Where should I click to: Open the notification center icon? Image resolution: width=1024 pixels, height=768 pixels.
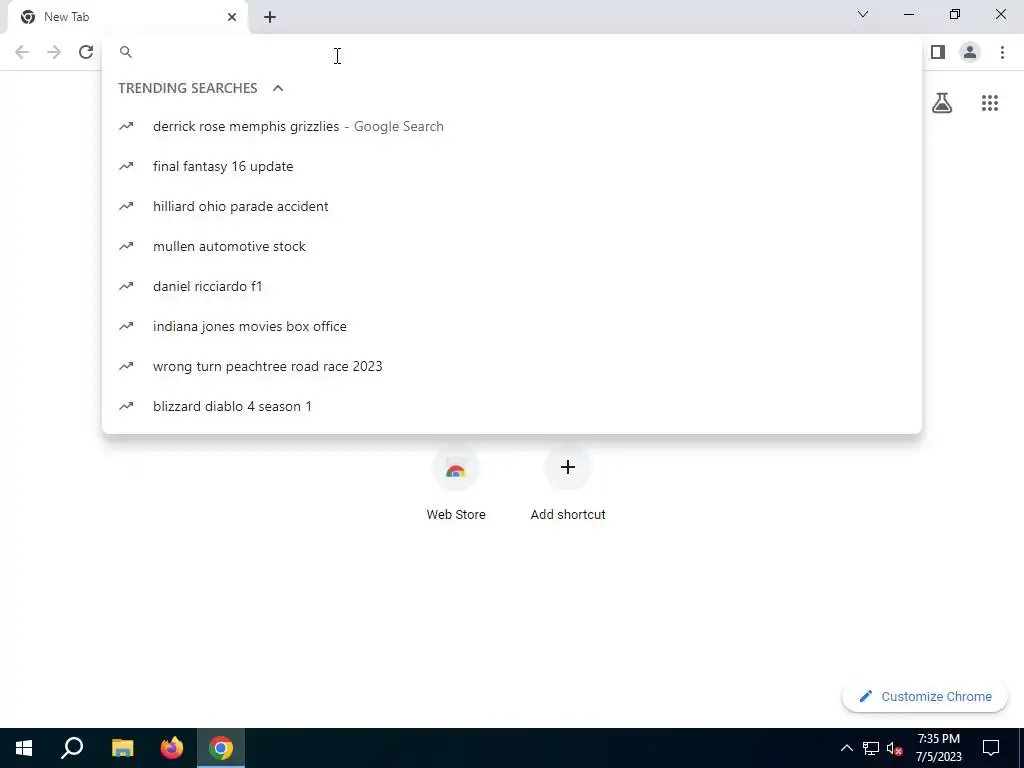pos(991,748)
